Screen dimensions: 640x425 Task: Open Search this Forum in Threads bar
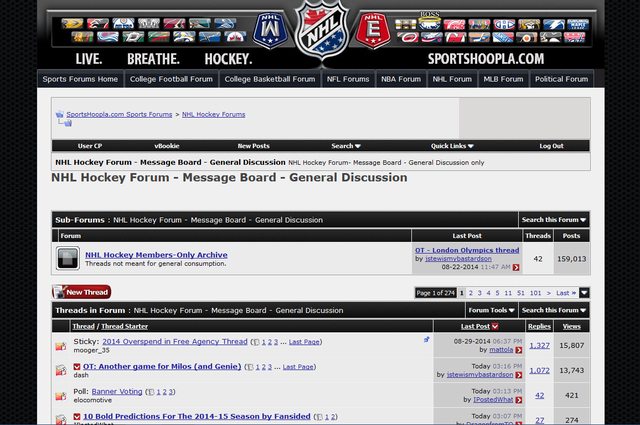(553, 310)
